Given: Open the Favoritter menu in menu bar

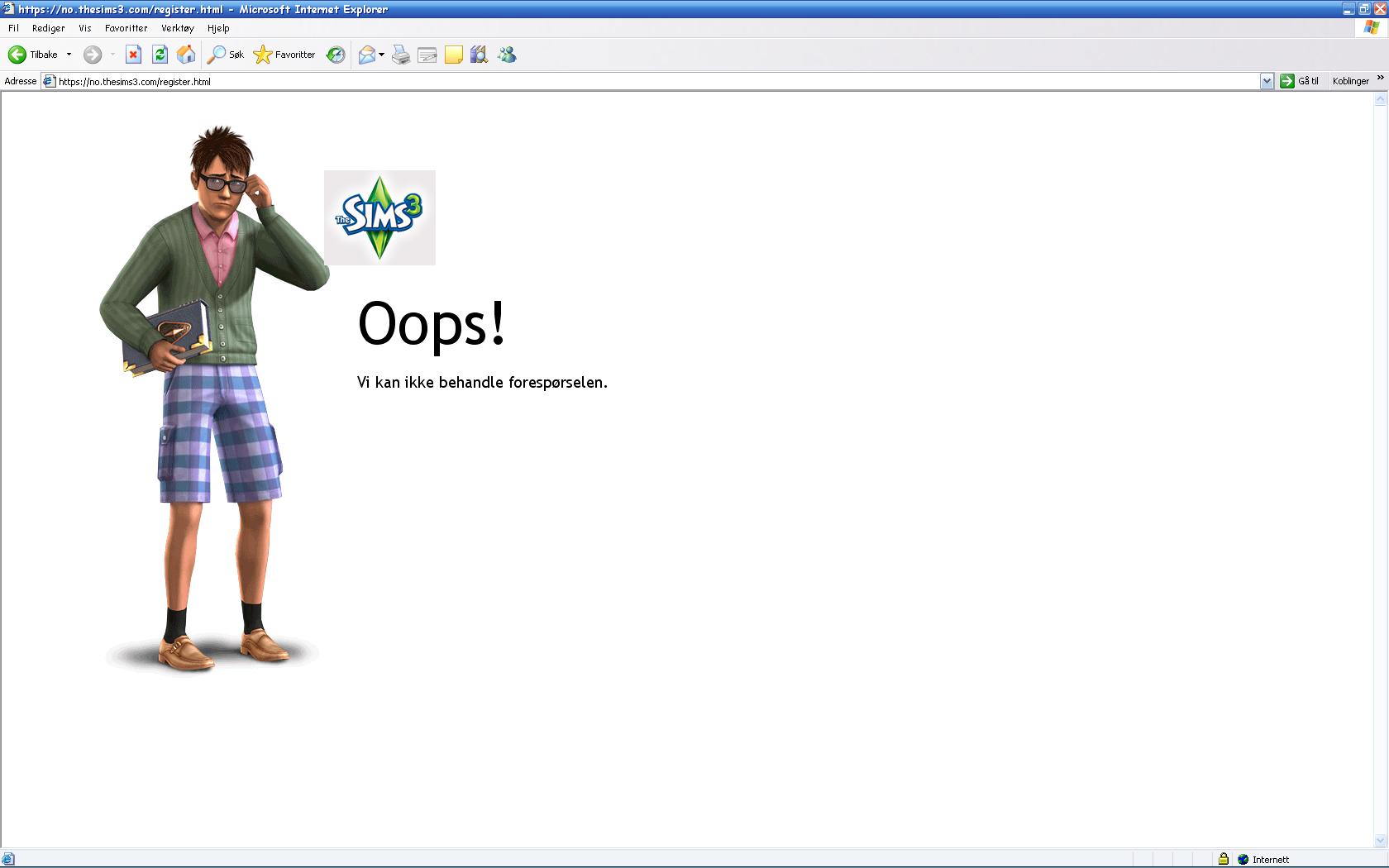Looking at the screenshot, I should 126,28.
